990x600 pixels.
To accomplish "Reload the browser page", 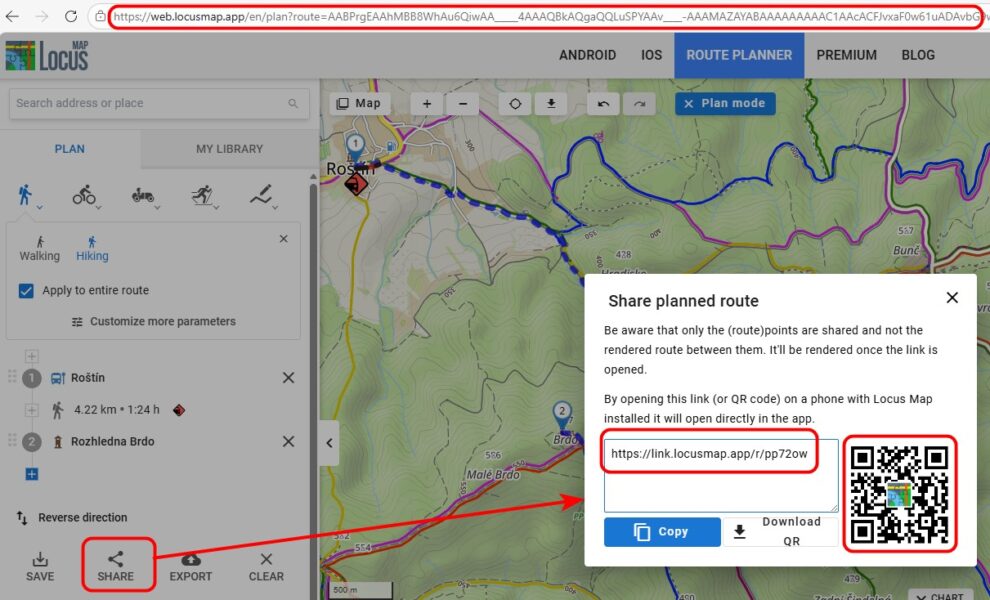I will tap(71, 16).
